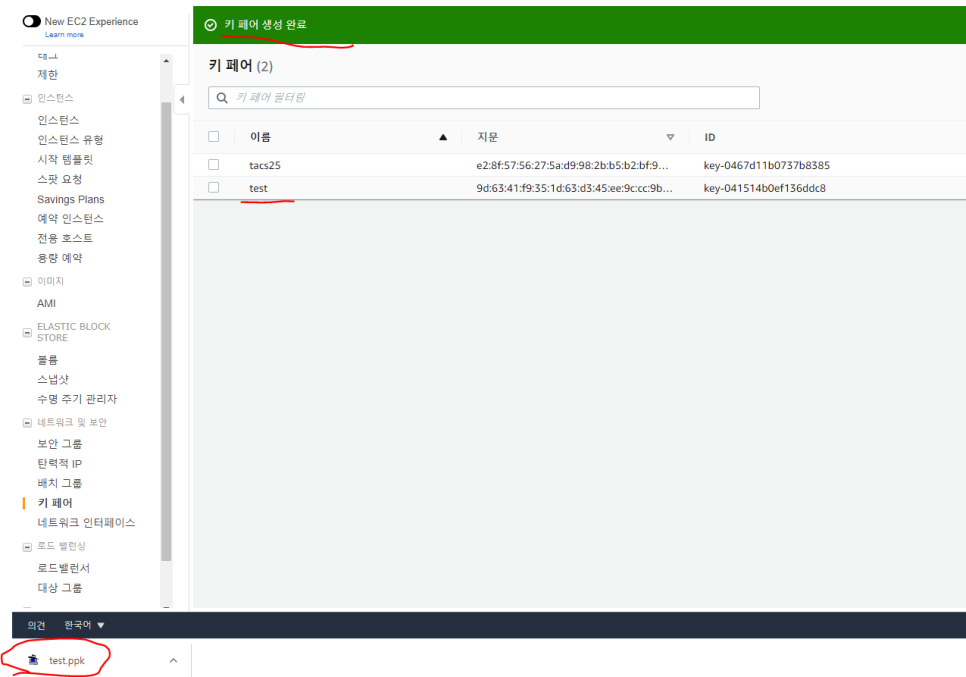Open 전용 호스트 in the sidebar
The image size is (966, 677).
point(65,238)
